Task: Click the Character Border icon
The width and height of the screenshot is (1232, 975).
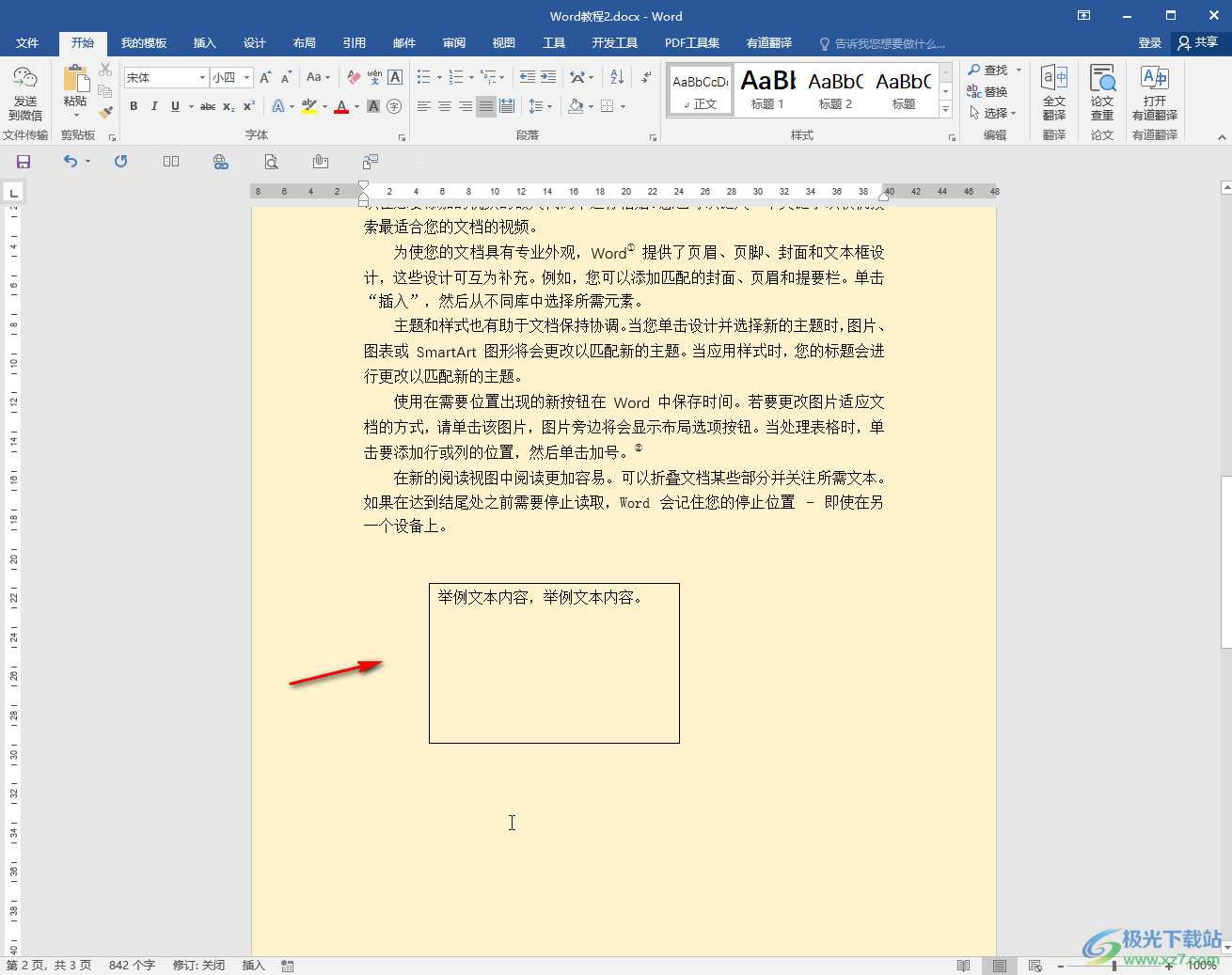Action: point(395,77)
